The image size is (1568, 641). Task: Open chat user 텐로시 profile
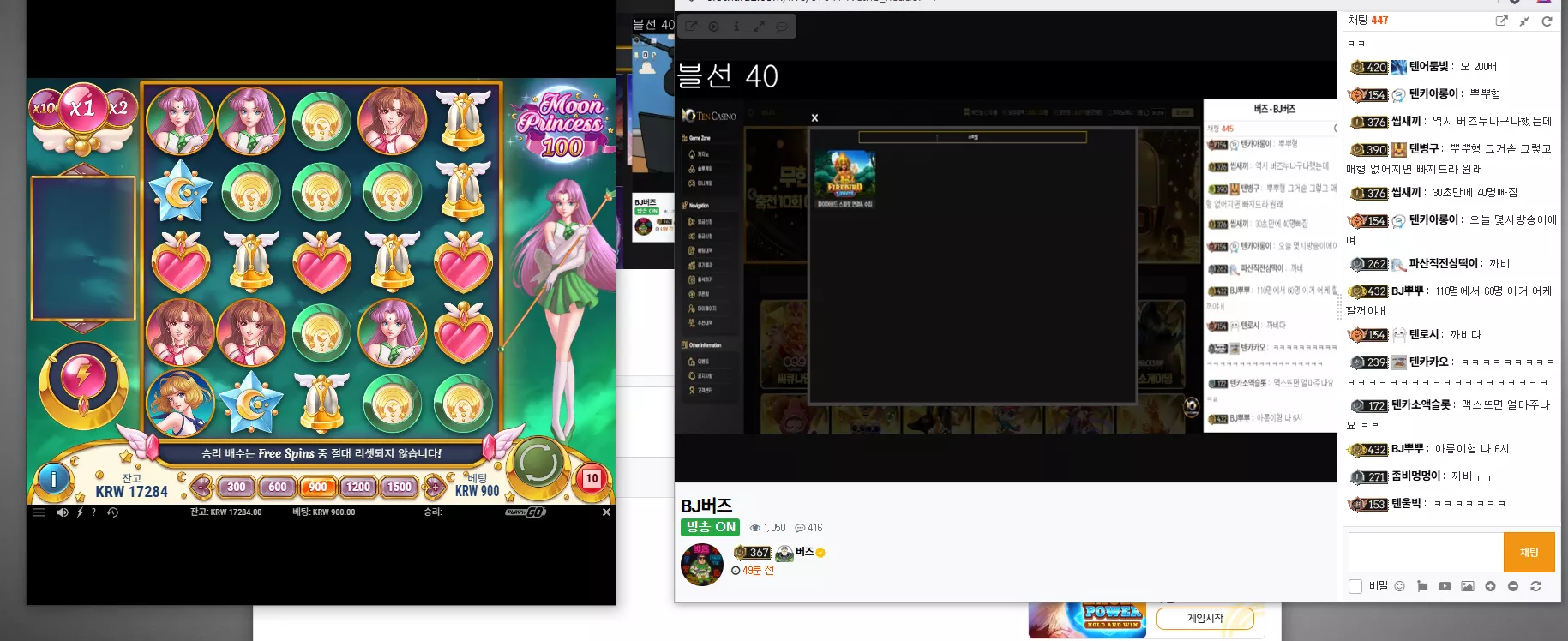point(1424,335)
